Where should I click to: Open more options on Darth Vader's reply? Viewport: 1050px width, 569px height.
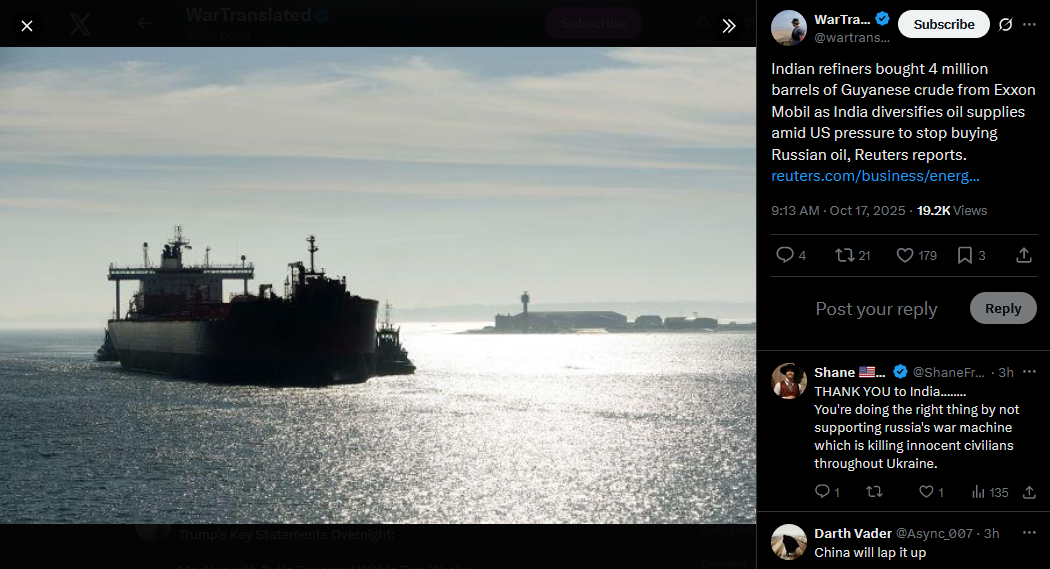[1029, 533]
